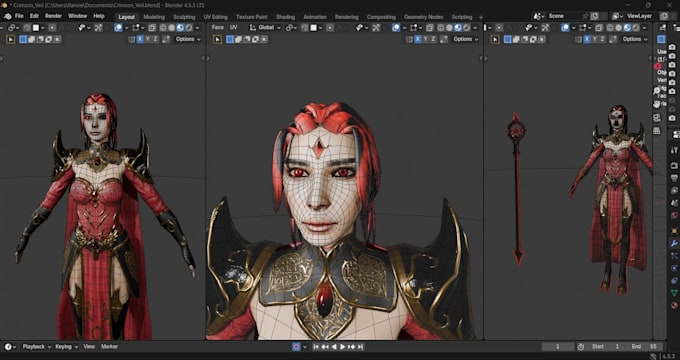Switch left viewport to wireframe shading
680x360 pixels.
(x=163, y=28)
